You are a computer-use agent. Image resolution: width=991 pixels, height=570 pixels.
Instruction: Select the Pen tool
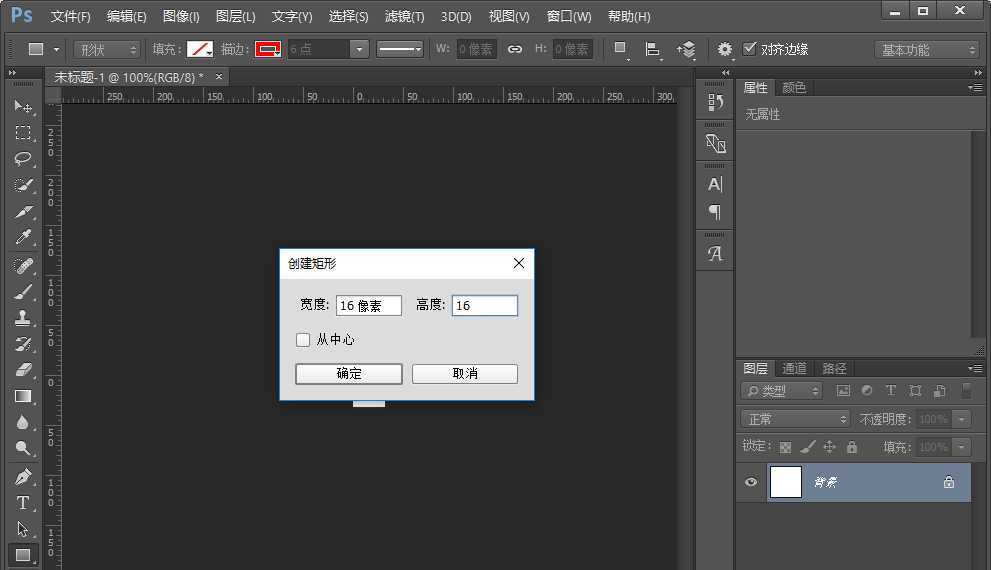click(x=23, y=476)
